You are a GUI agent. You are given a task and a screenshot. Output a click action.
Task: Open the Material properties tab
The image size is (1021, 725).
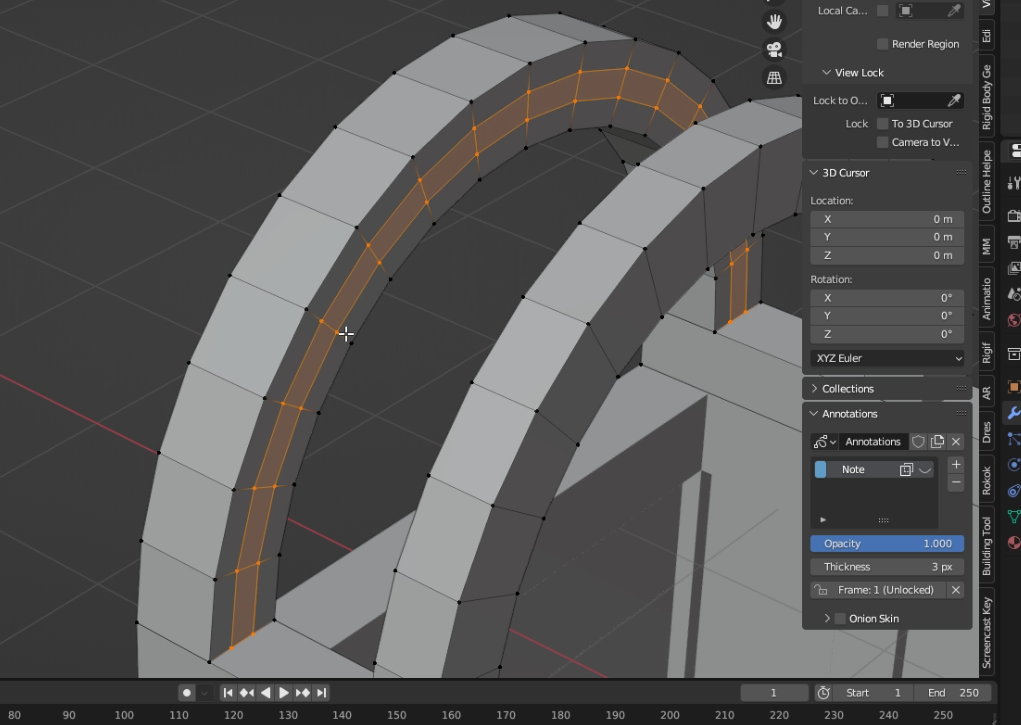1014,543
